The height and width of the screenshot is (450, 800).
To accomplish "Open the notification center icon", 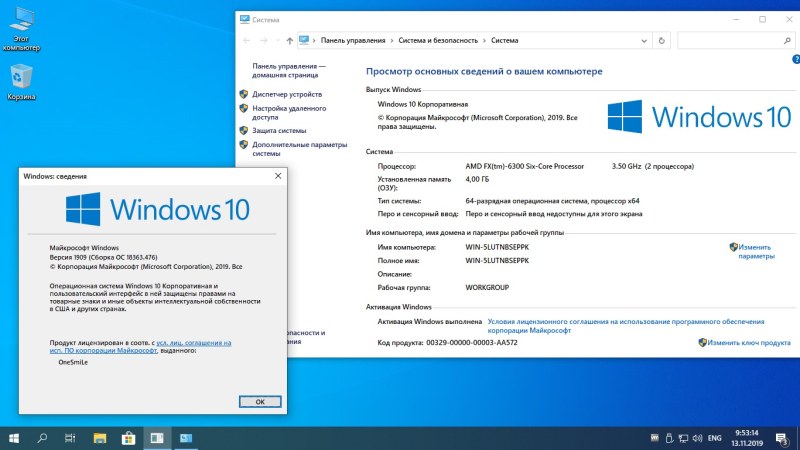I will [x=781, y=438].
